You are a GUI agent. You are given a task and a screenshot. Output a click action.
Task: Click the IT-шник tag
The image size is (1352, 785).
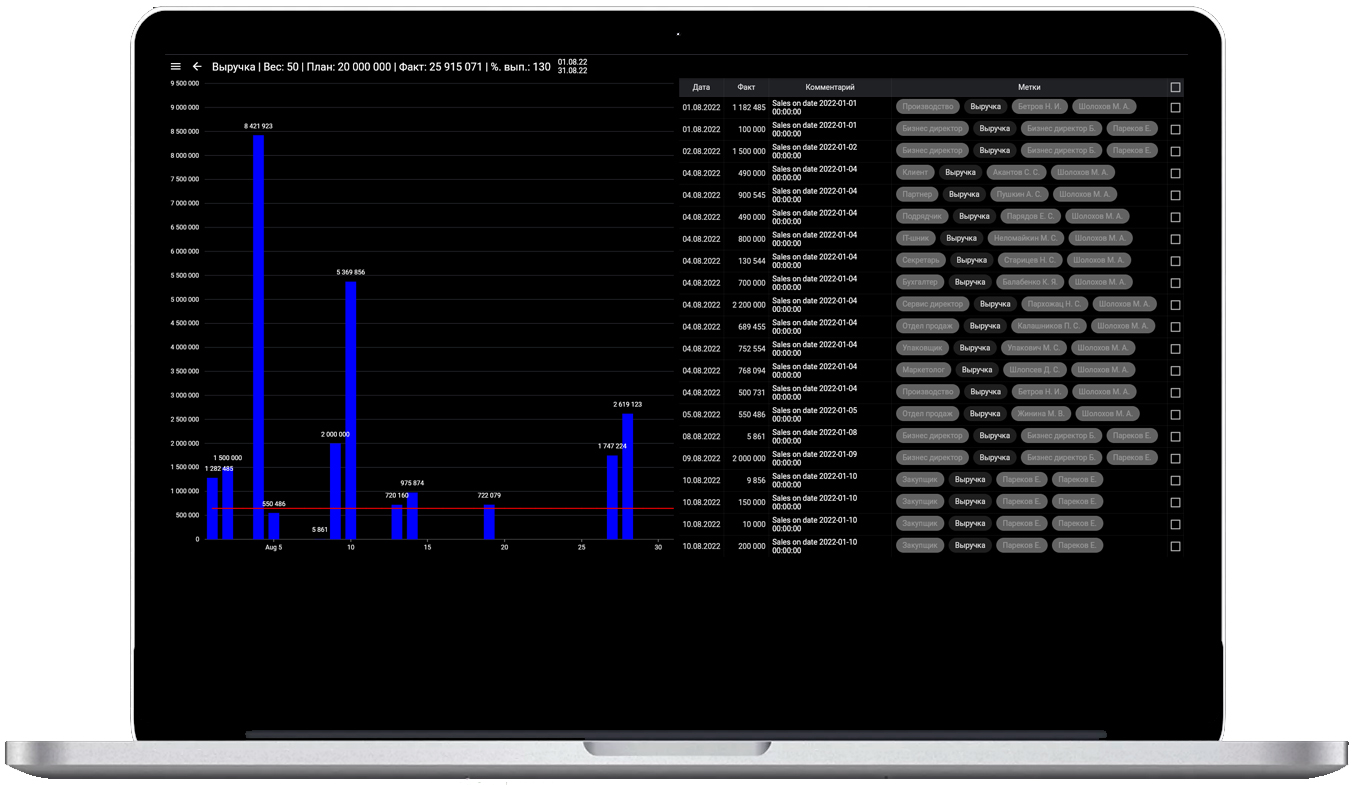(x=916, y=238)
